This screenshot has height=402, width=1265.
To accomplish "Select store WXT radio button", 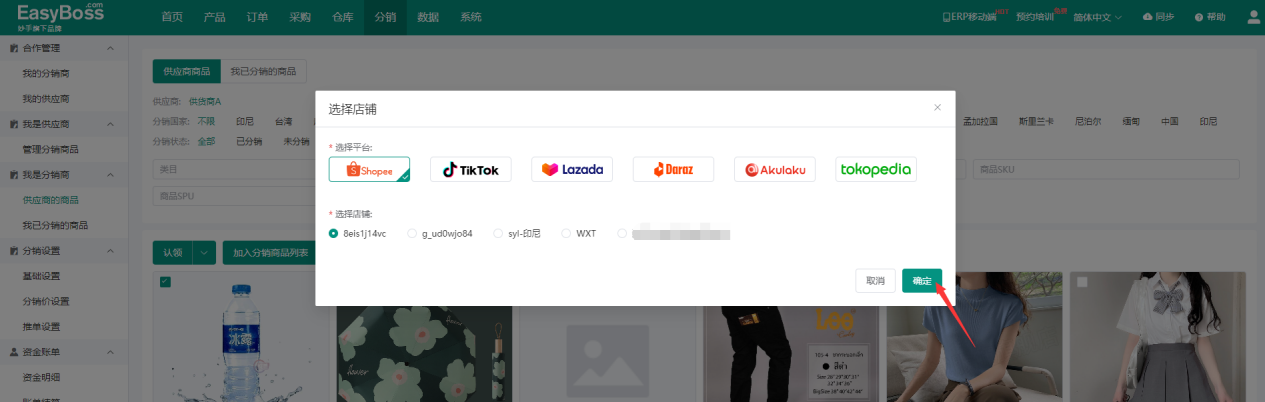I will (x=566, y=233).
